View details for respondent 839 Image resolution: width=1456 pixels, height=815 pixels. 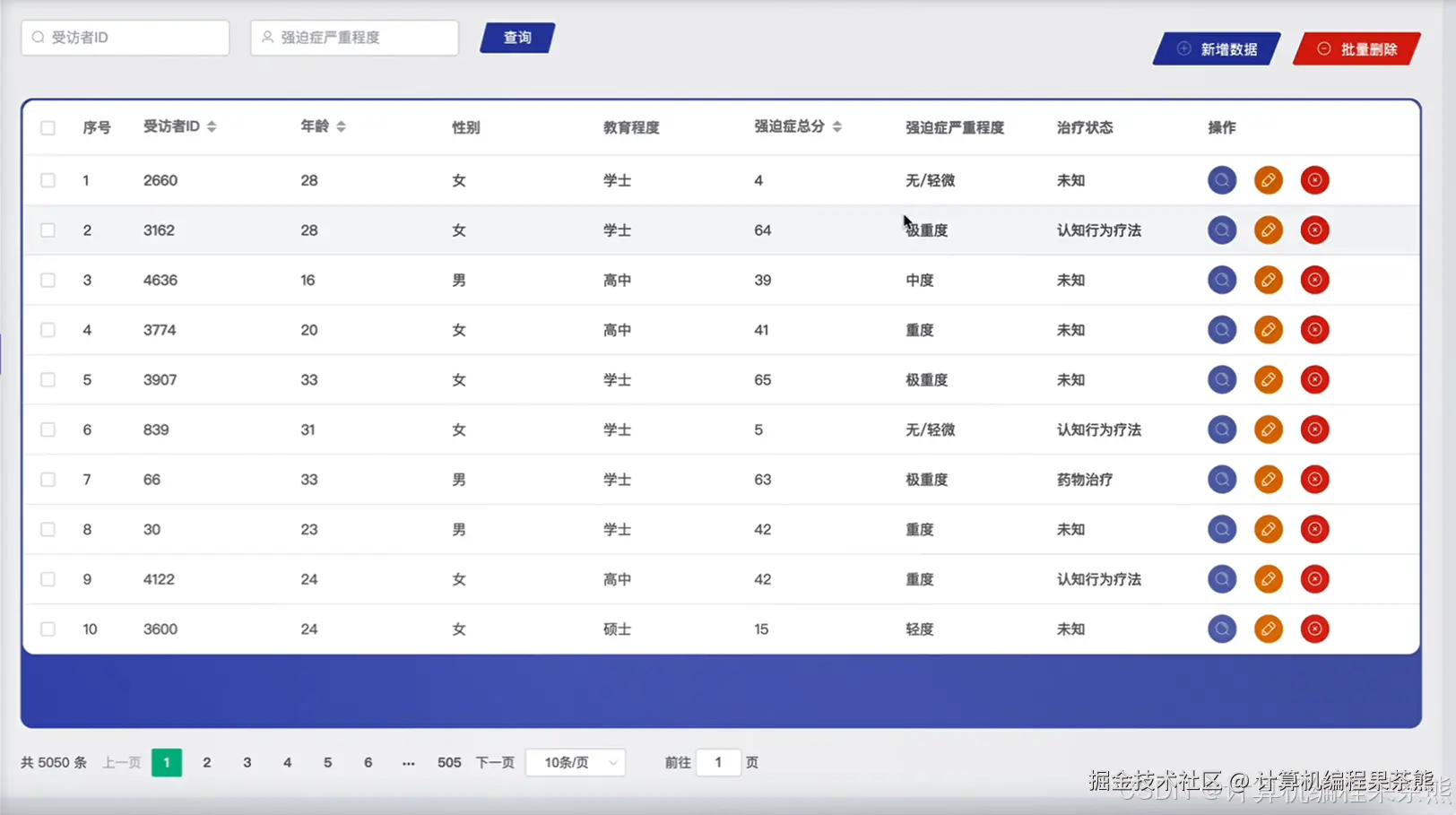point(1222,429)
